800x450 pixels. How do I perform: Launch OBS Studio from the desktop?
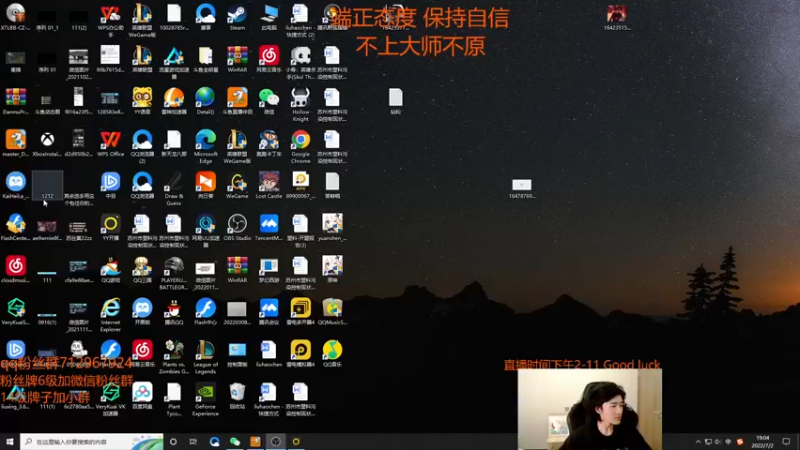(x=237, y=227)
